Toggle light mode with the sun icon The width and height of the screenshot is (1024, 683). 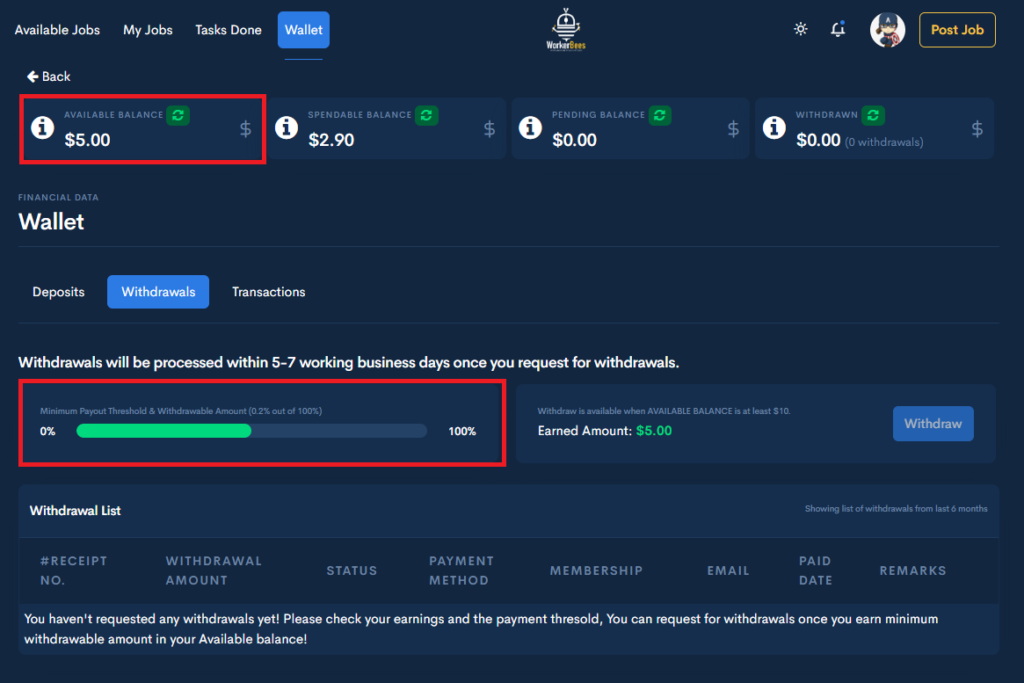(800, 29)
